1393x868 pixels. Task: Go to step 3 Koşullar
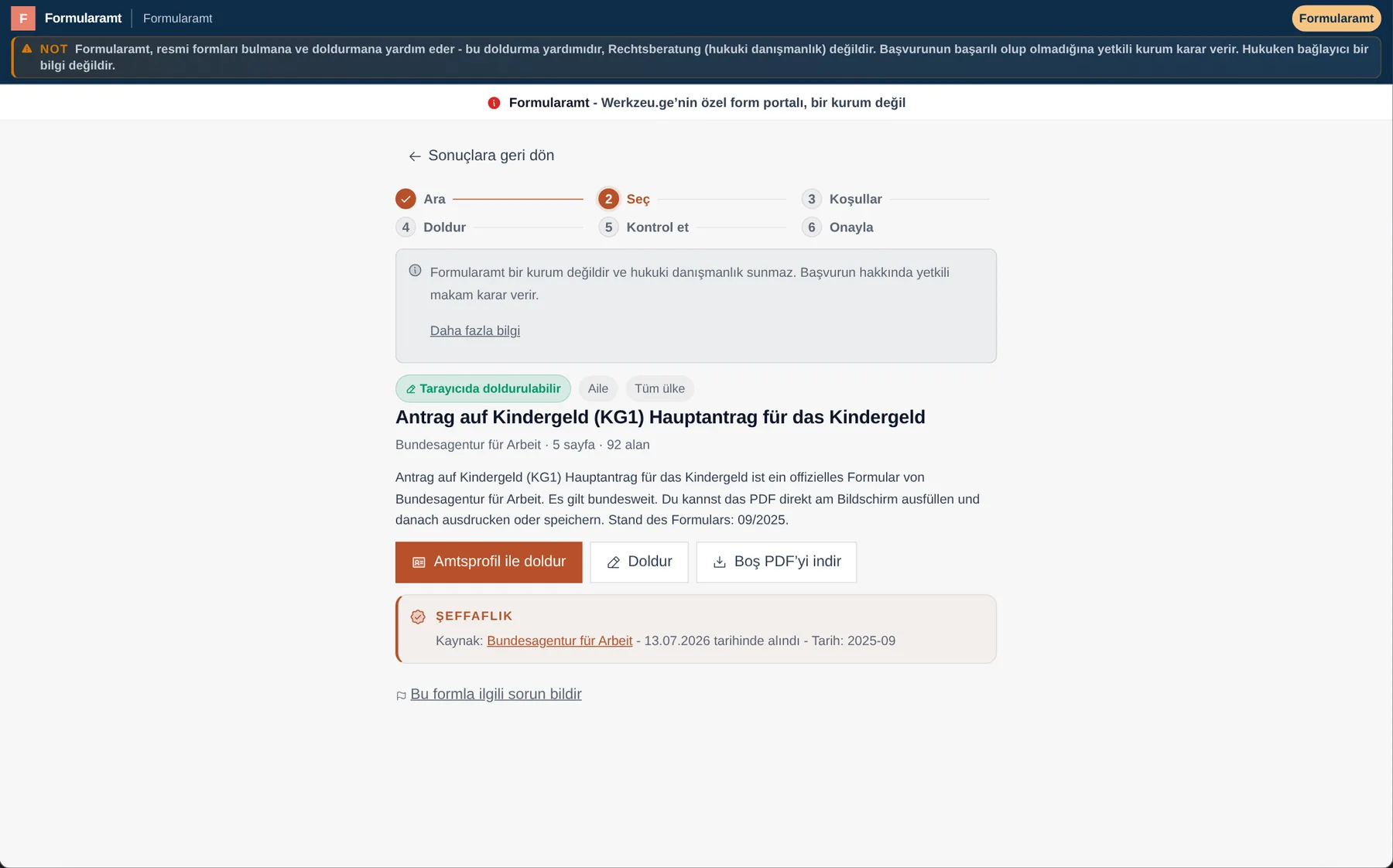(842, 199)
